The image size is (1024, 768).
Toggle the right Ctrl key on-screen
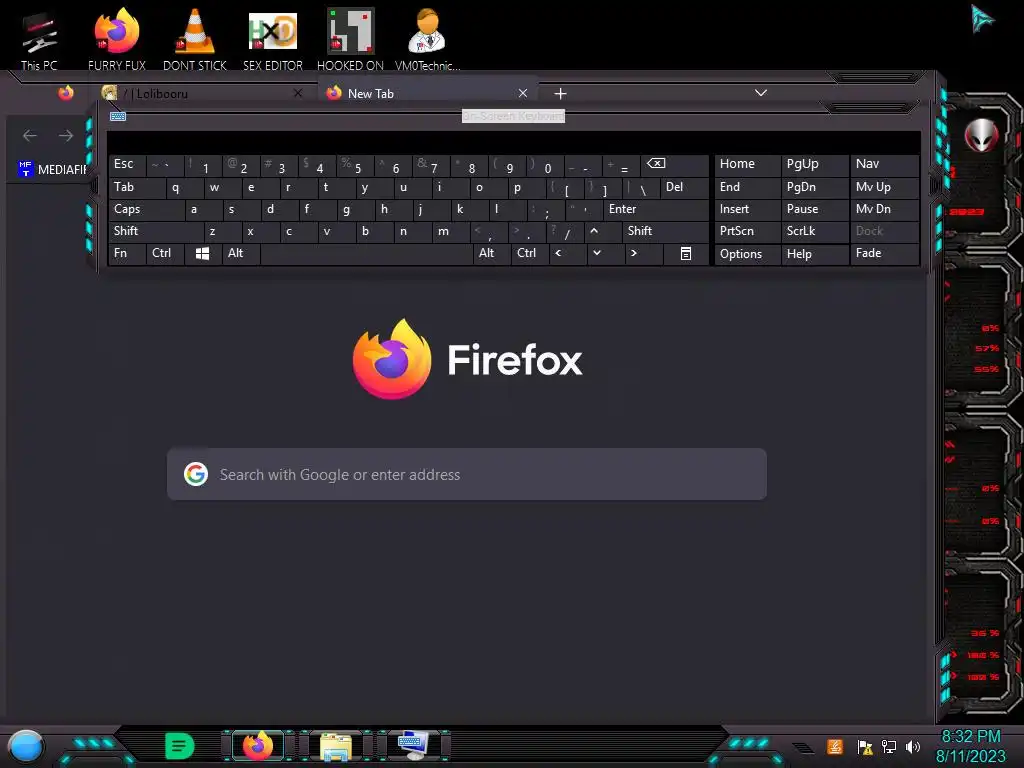(x=530, y=253)
